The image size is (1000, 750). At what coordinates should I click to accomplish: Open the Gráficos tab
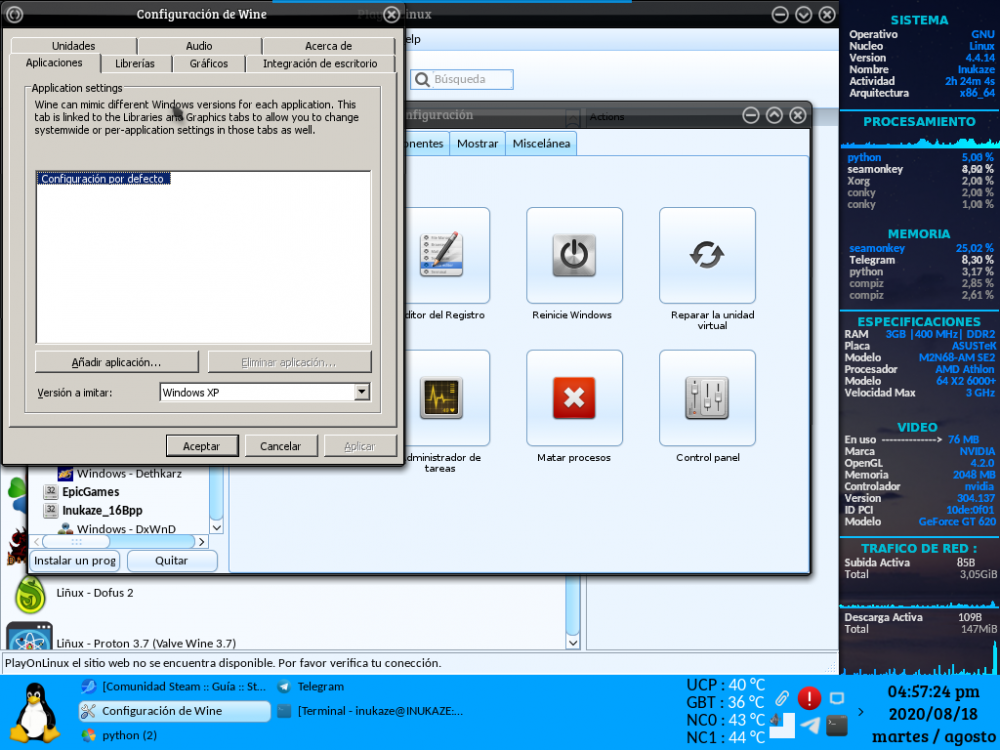208,64
